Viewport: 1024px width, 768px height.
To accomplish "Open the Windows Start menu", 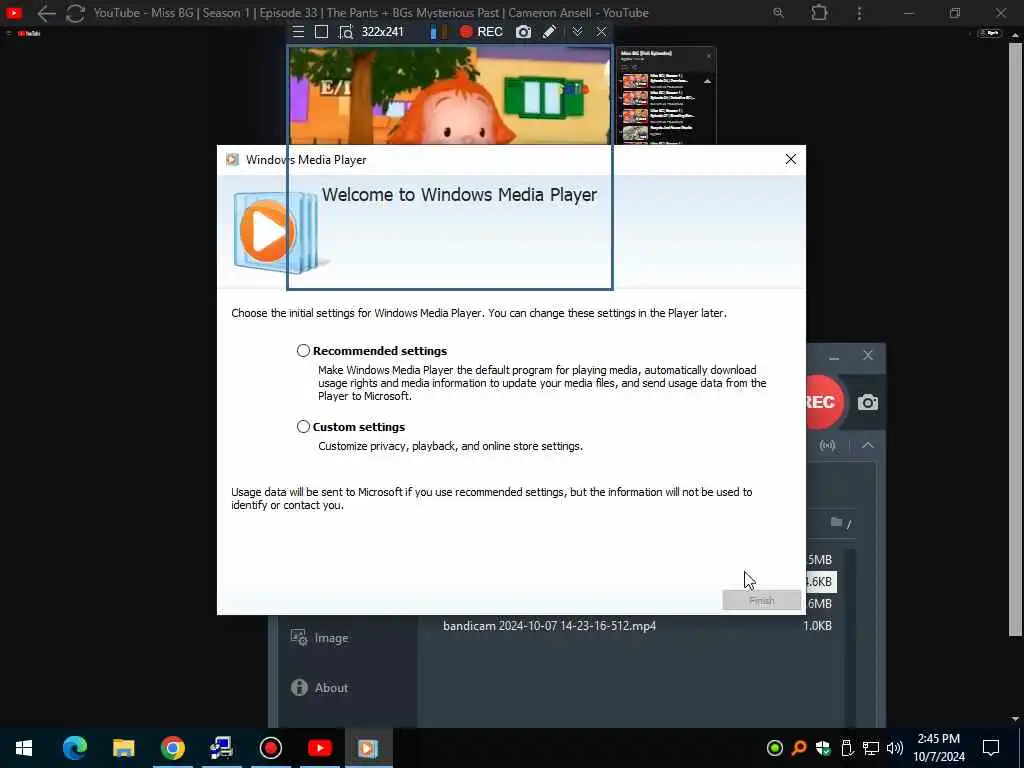I will (x=24, y=748).
